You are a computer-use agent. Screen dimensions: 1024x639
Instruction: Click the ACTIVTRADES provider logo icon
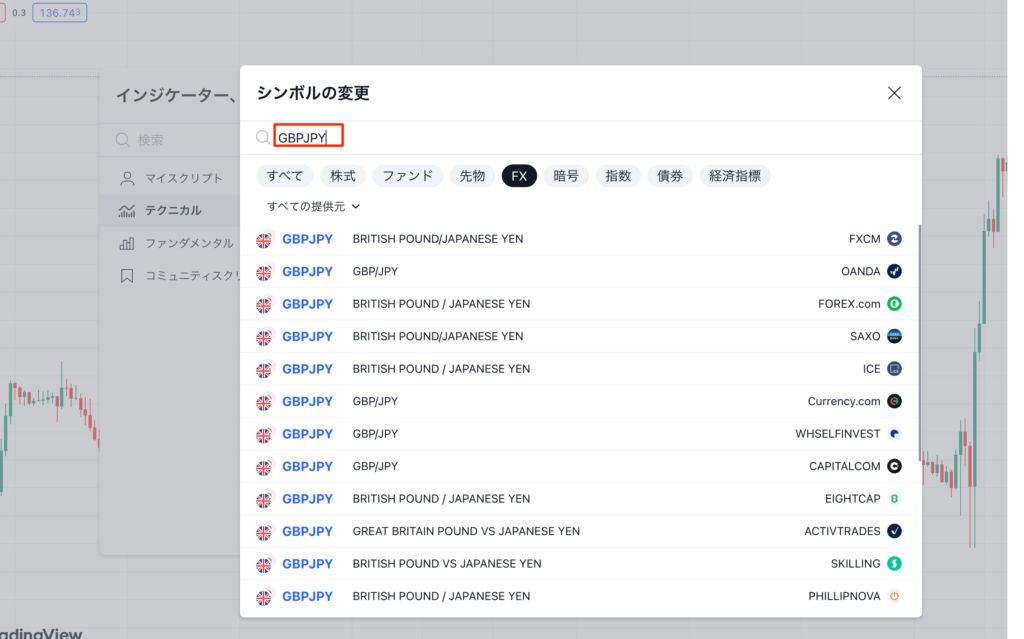[894, 531]
